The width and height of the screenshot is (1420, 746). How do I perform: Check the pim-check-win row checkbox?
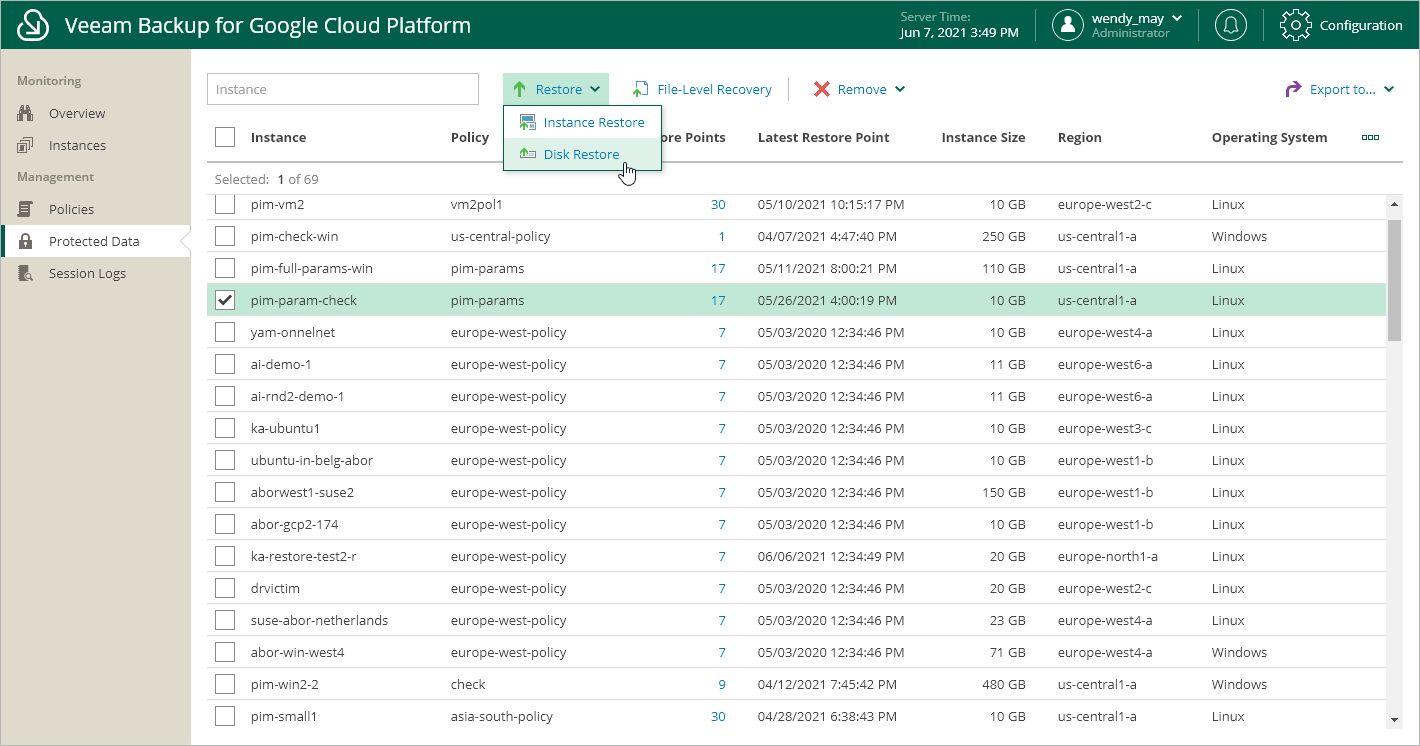(x=225, y=236)
